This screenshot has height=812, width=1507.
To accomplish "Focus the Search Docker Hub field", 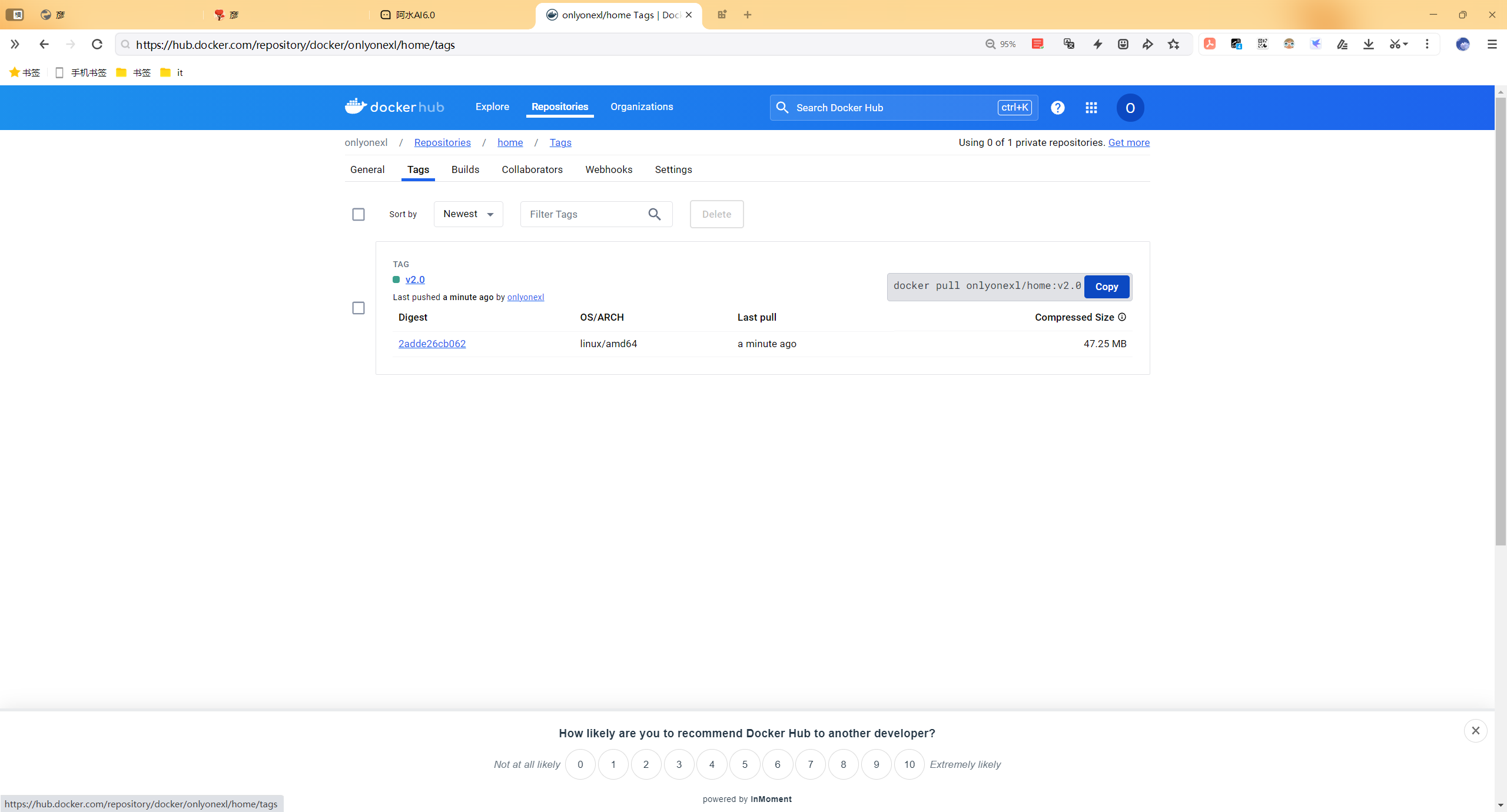I will click(x=904, y=108).
